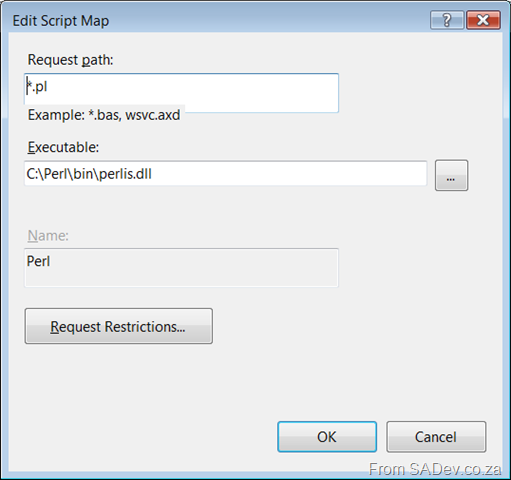Image resolution: width=511 pixels, height=480 pixels.
Task: Click the word Perl in Name box
Action: point(38,261)
